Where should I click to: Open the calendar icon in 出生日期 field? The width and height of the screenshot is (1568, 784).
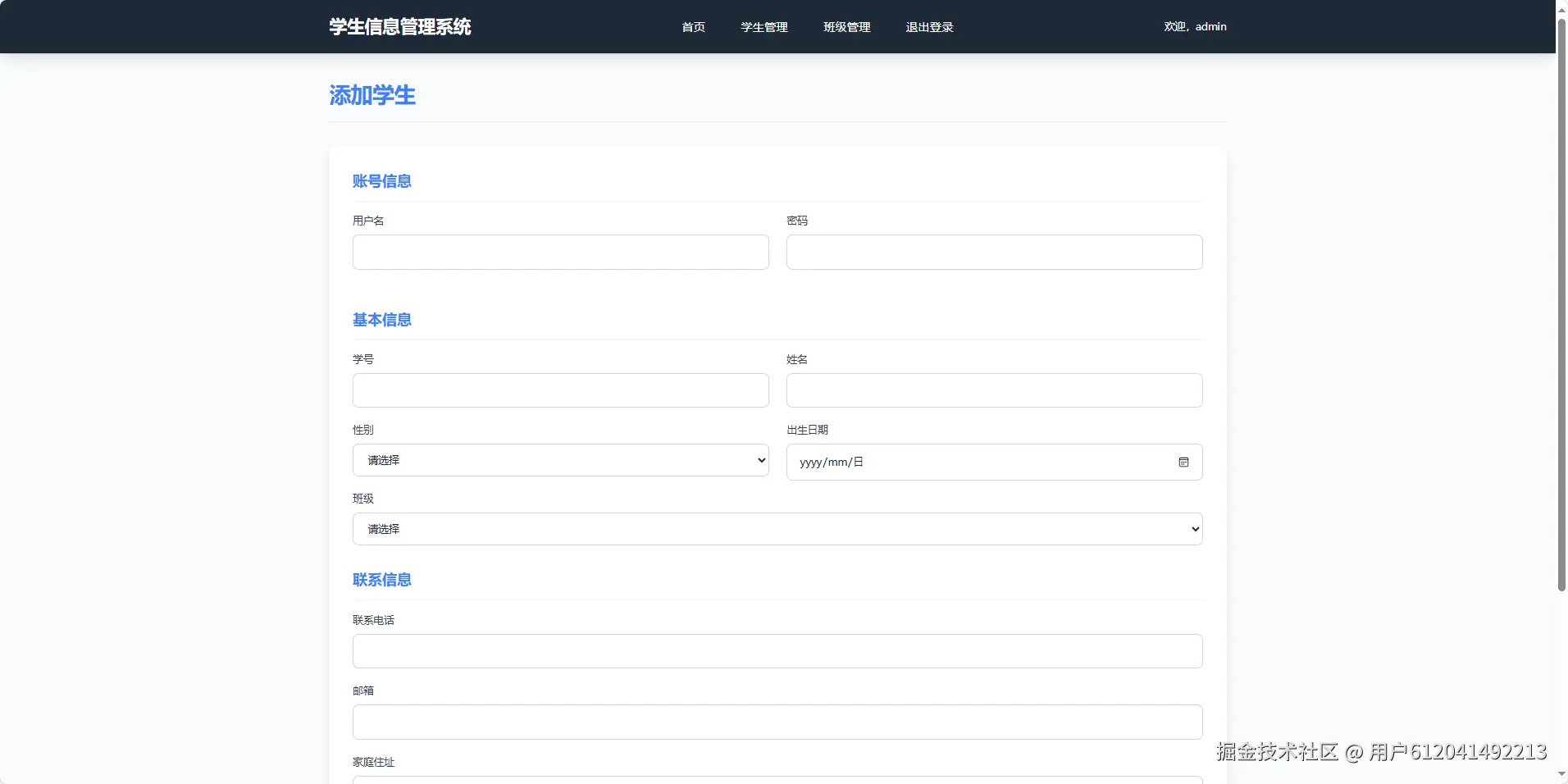pos(1183,462)
